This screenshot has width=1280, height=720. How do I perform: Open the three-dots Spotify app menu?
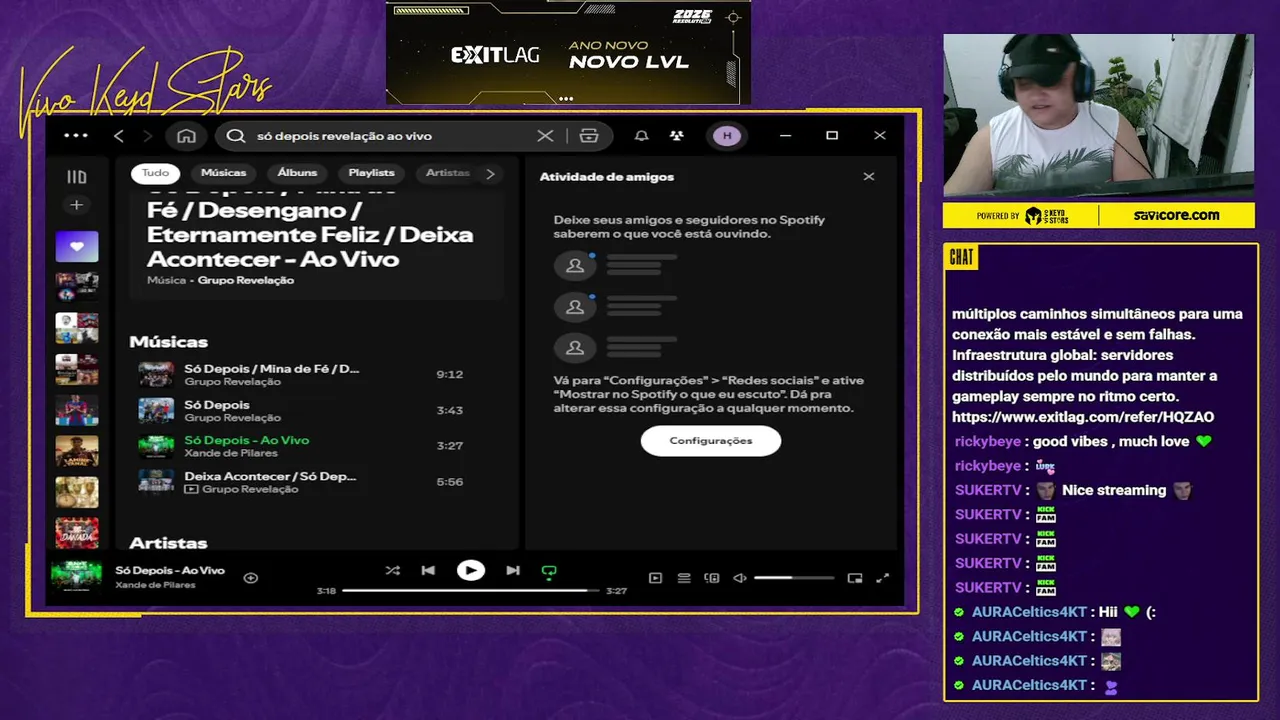coord(76,136)
